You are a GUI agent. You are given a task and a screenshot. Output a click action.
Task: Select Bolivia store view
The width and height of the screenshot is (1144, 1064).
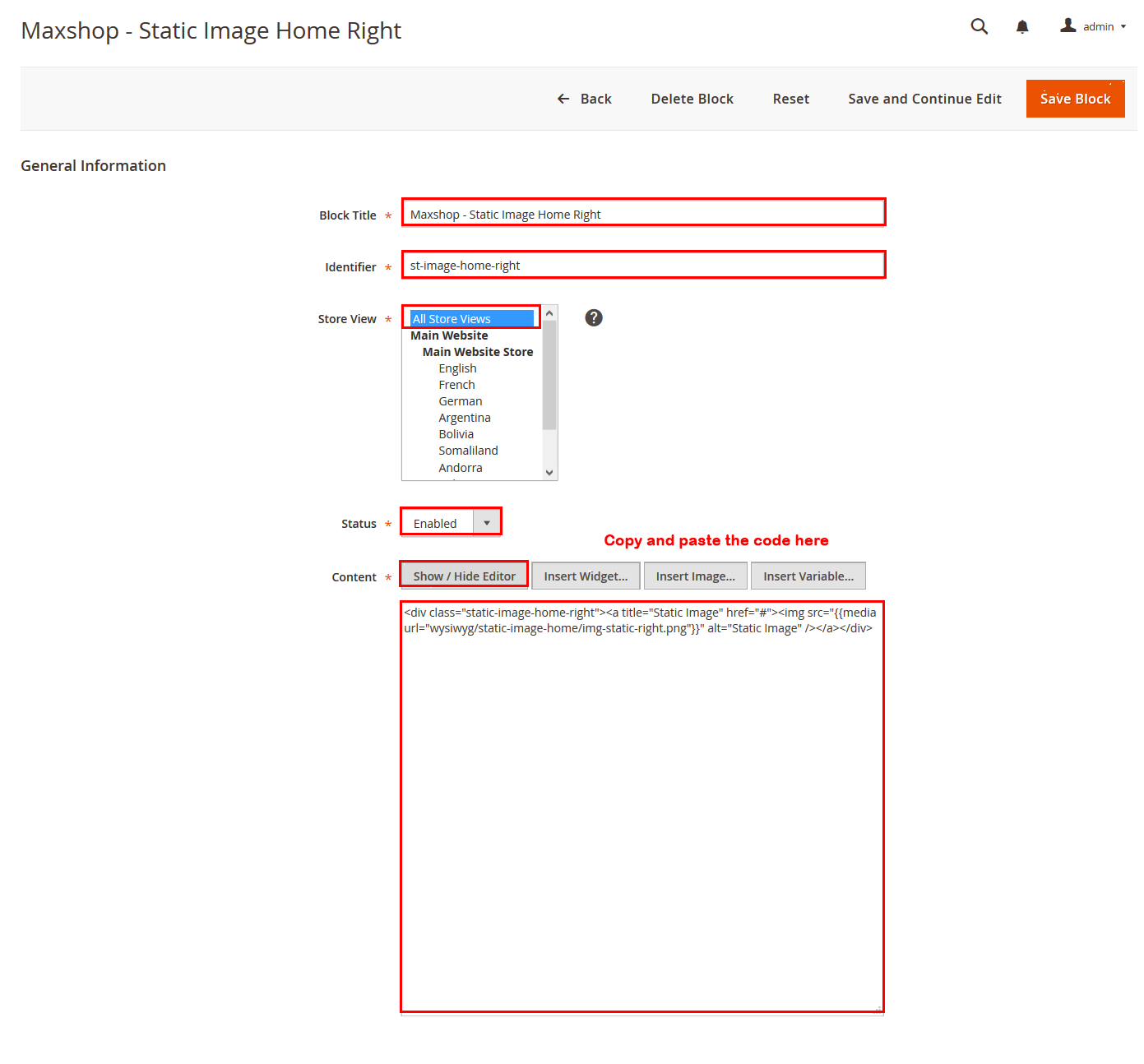pos(456,434)
